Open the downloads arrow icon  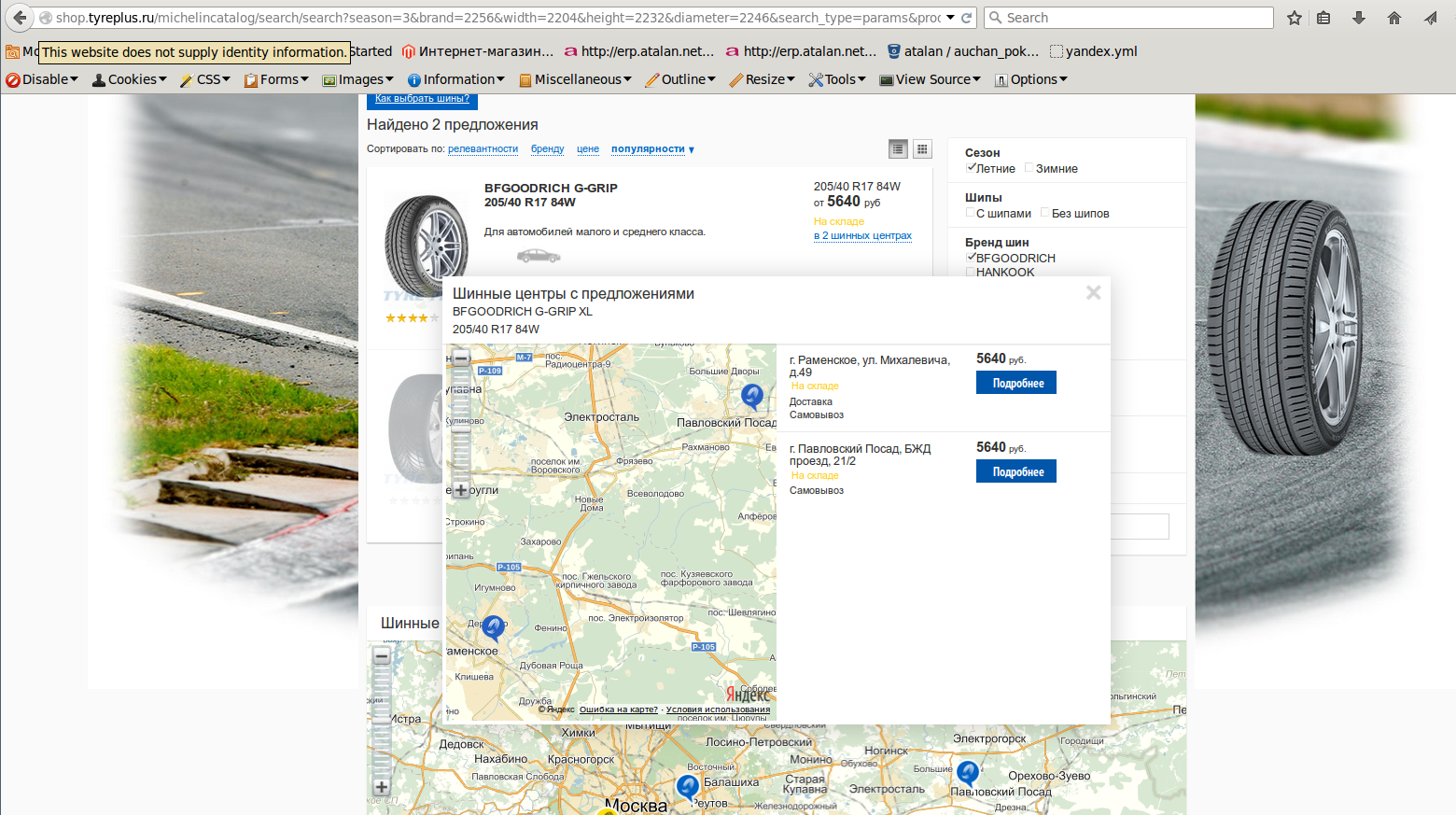coord(1359,18)
